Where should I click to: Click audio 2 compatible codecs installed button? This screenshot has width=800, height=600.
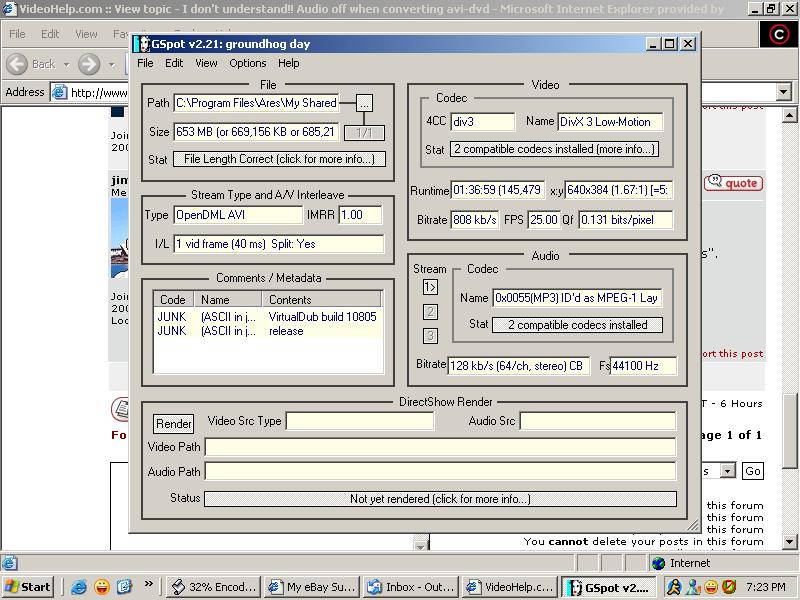[x=577, y=325]
